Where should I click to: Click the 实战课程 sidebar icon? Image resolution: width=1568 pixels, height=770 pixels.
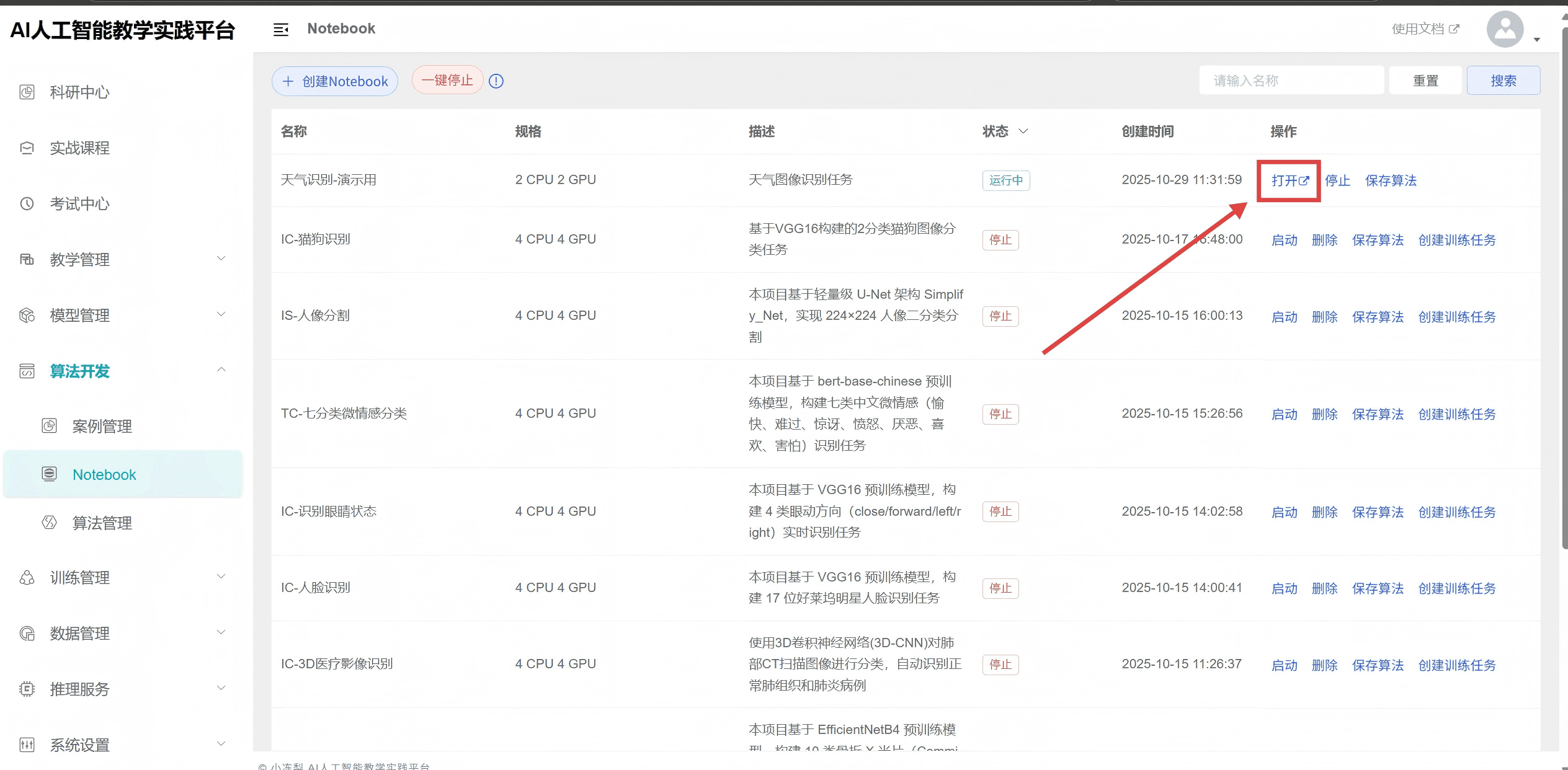tap(27, 148)
